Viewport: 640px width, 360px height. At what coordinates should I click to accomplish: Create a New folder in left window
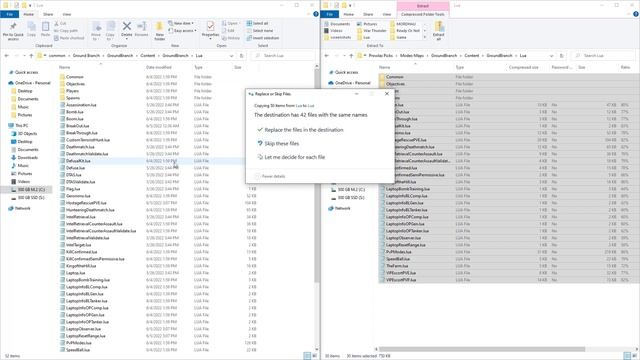pyautogui.click(x=160, y=31)
